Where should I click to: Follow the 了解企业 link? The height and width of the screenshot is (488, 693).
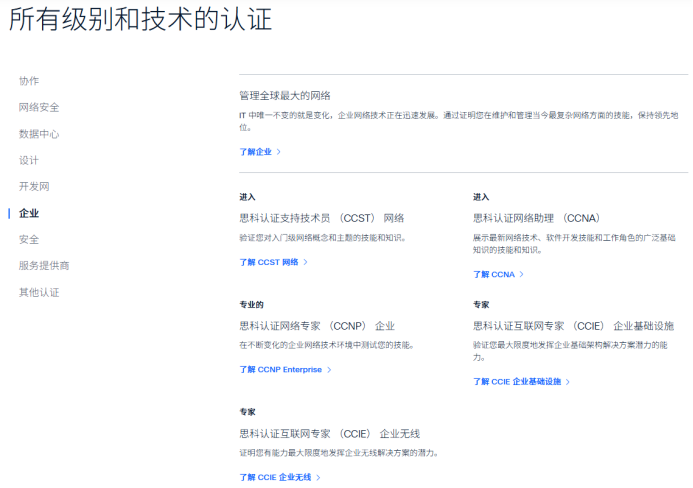255,152
